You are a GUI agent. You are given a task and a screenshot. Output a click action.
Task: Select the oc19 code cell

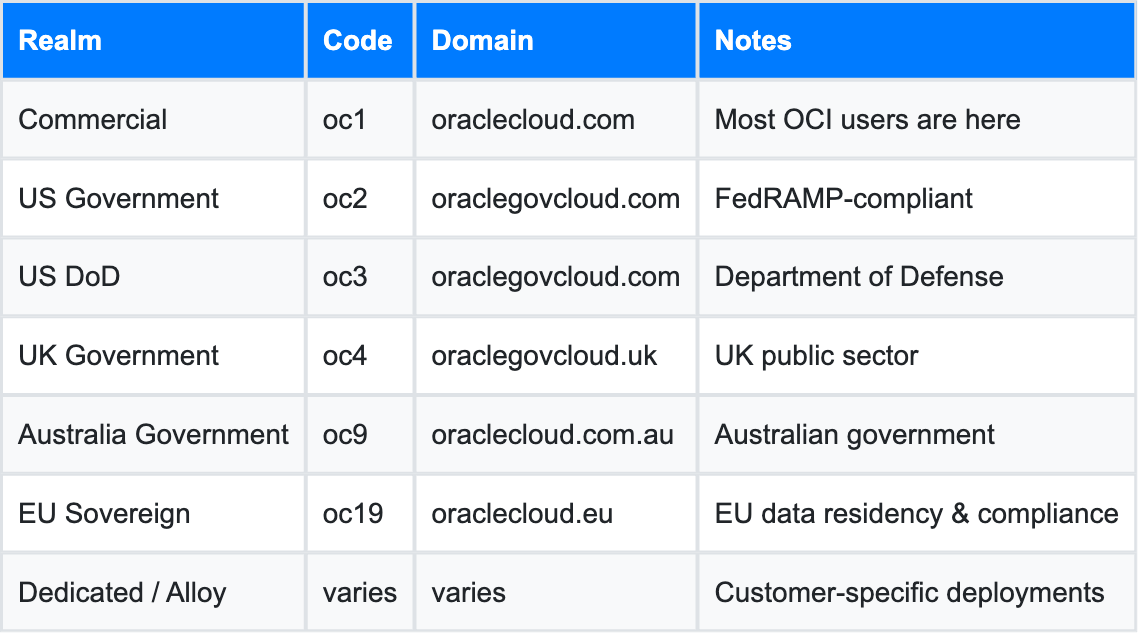click(361, 514)
